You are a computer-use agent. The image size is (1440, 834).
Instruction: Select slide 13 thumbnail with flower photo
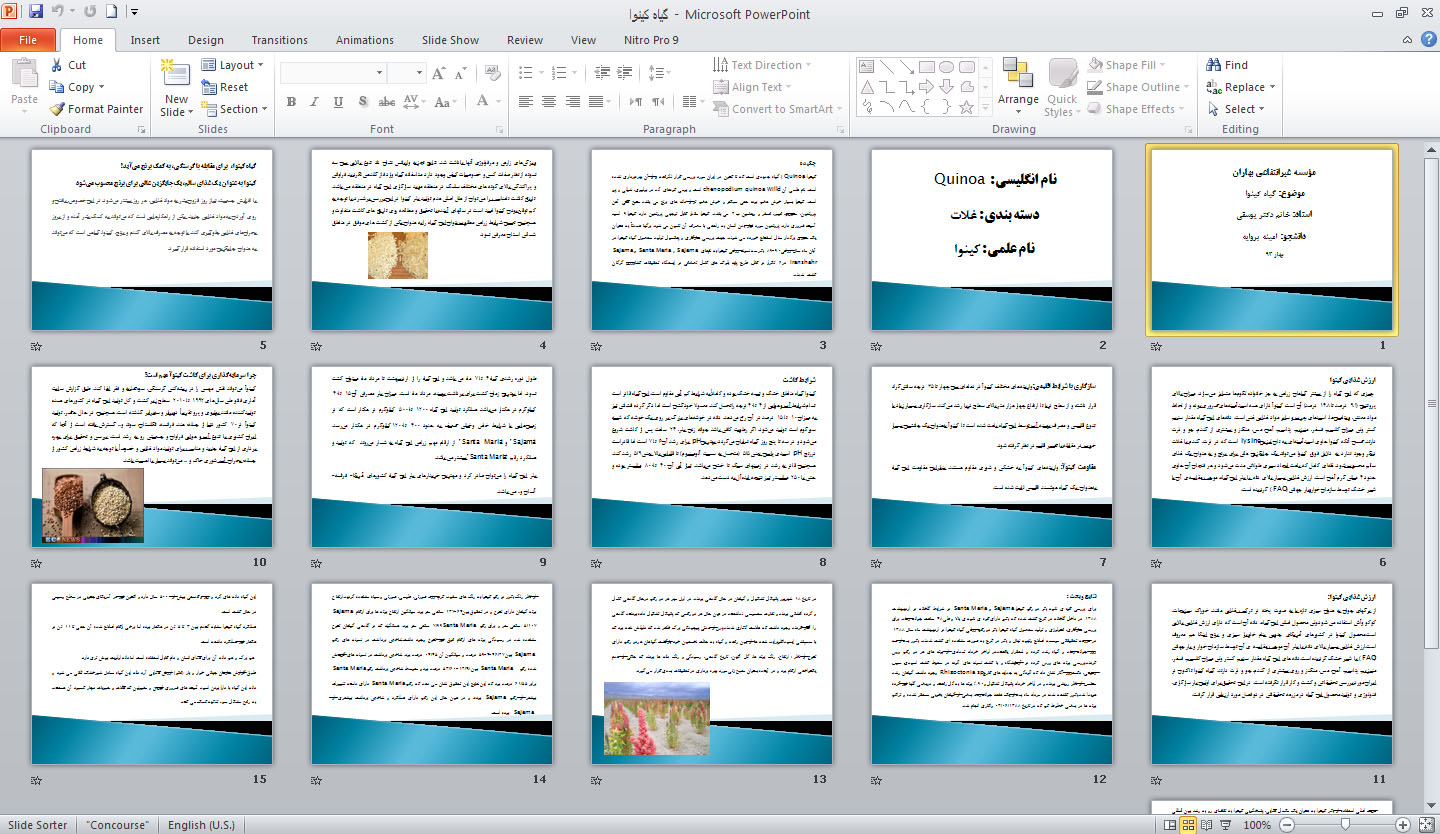click(x=711, y=673)
